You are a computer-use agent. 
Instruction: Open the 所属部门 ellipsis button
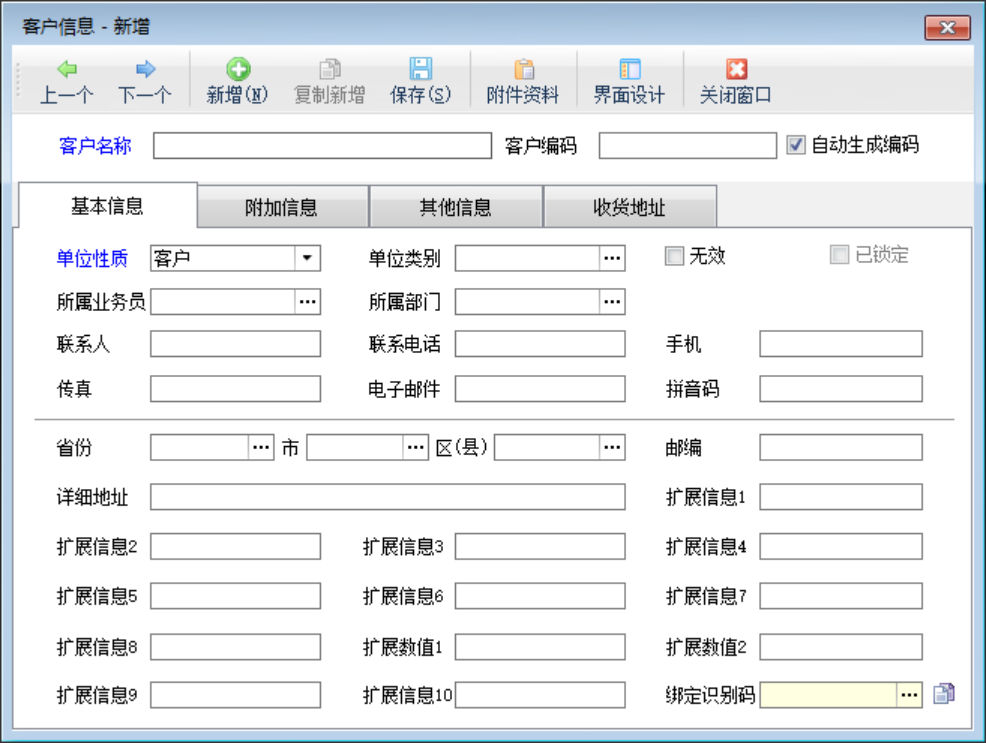click(612, 301)
